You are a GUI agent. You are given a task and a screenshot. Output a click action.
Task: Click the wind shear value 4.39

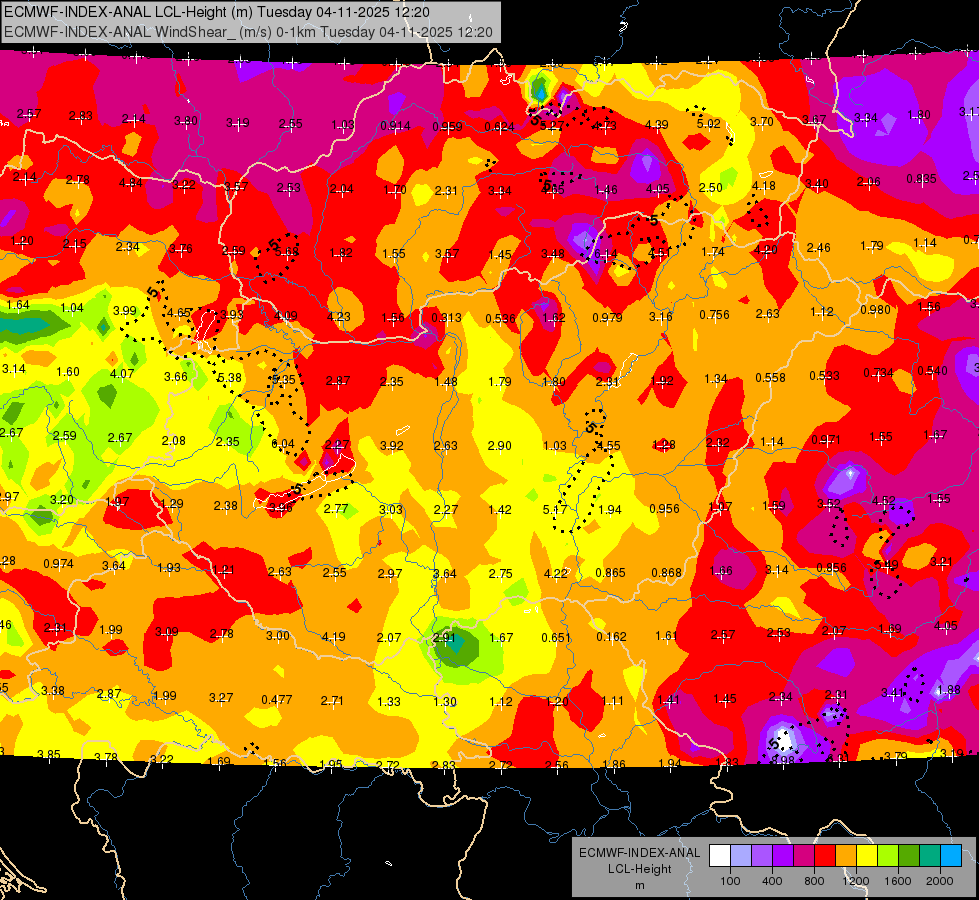(x=657, y=125)
